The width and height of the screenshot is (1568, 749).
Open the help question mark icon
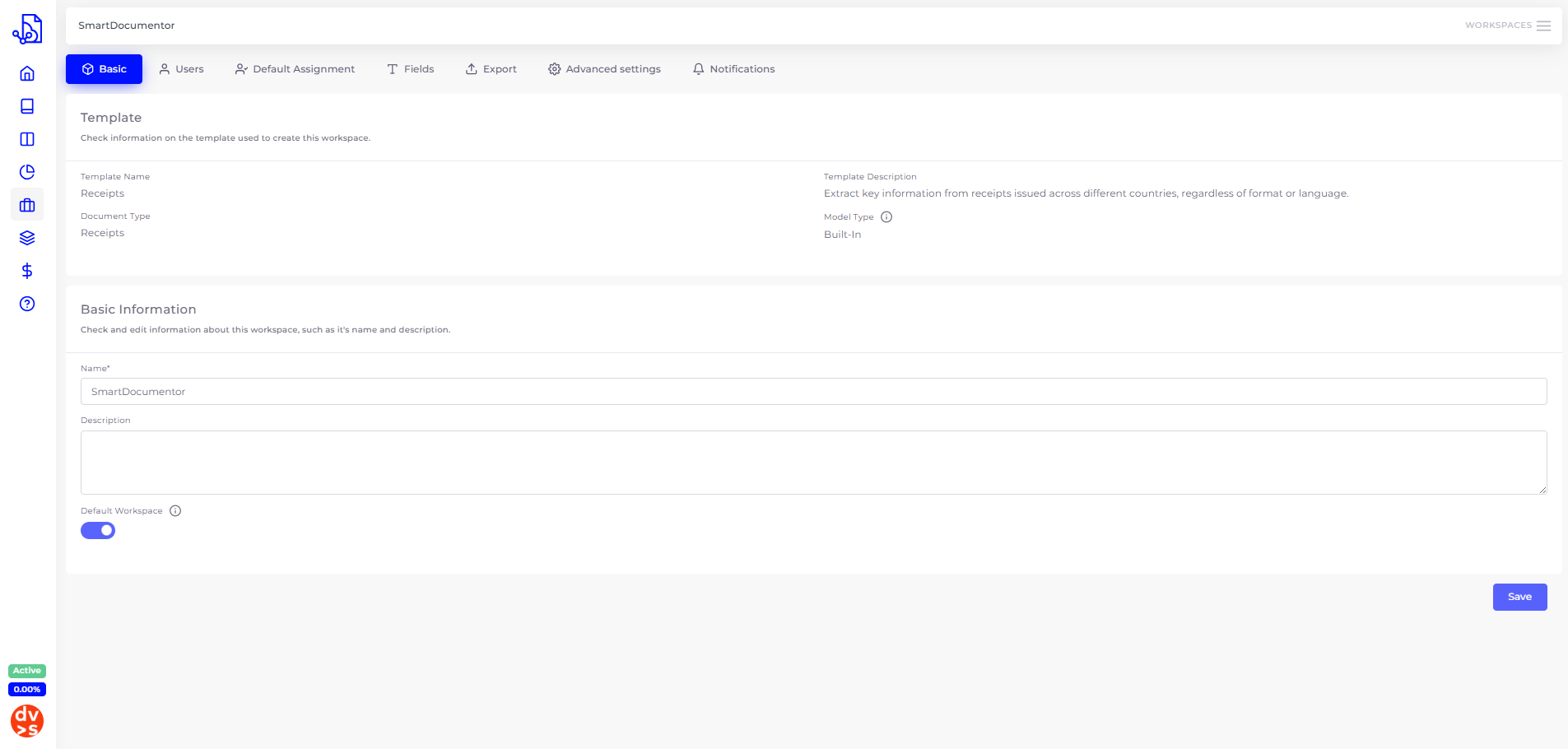(27, 304)
